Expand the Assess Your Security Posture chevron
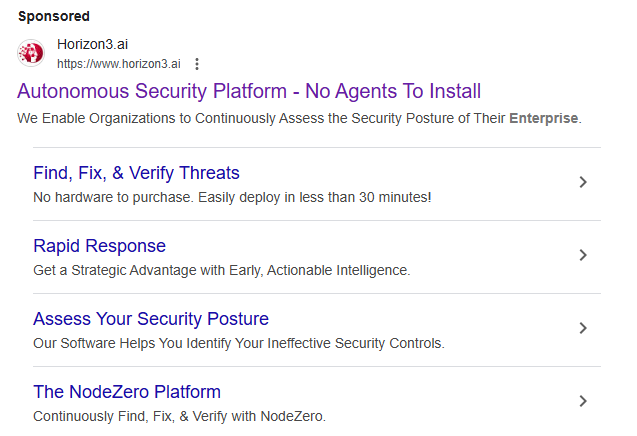This screenshot has height=436, width=637. 583,328
